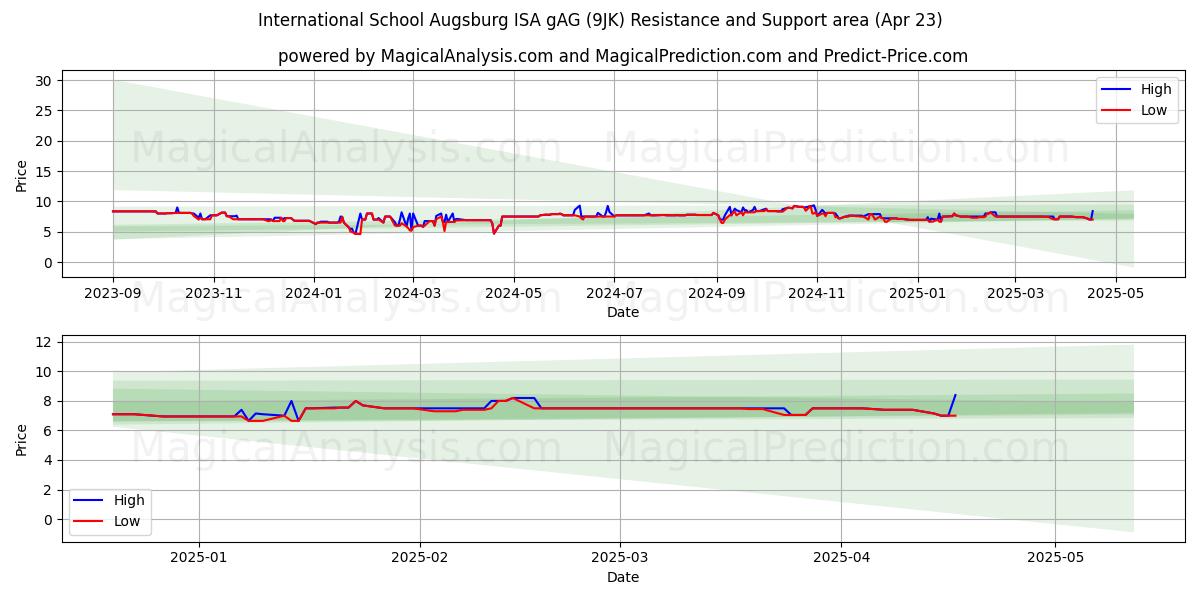Click the '4' y-axis tick, bottom chart
Screen dimensions: 1200x600
pyautogui.click(x=49, y=460)
